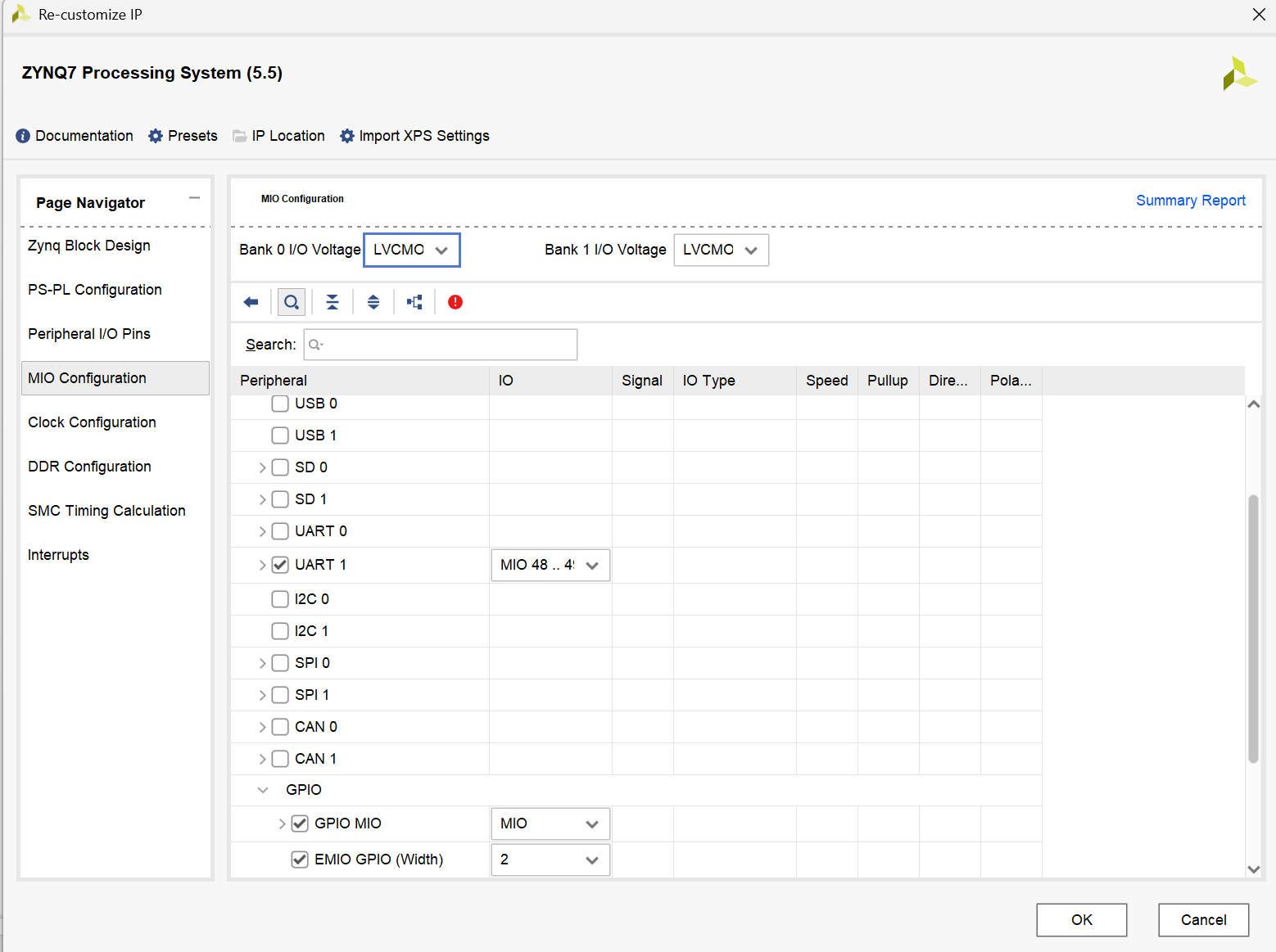The image size is (1276, 952).
Task: Click the IO Type column header
Action: pyautogui.click(x=735, y=381)
